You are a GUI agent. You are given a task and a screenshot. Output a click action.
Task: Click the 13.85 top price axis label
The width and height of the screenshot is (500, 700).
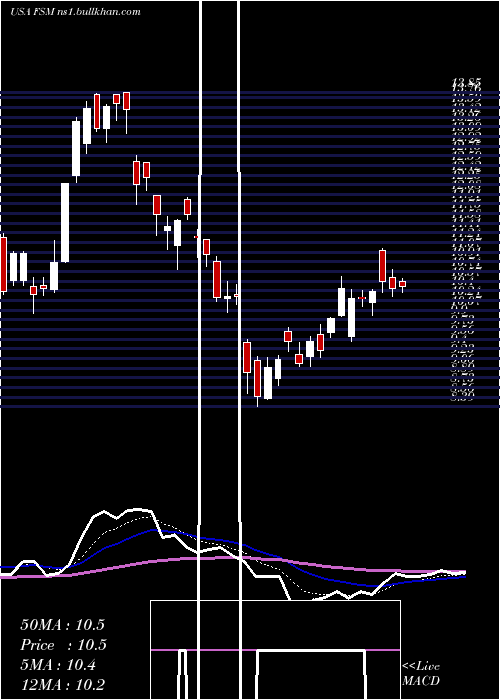pos(467,82)
